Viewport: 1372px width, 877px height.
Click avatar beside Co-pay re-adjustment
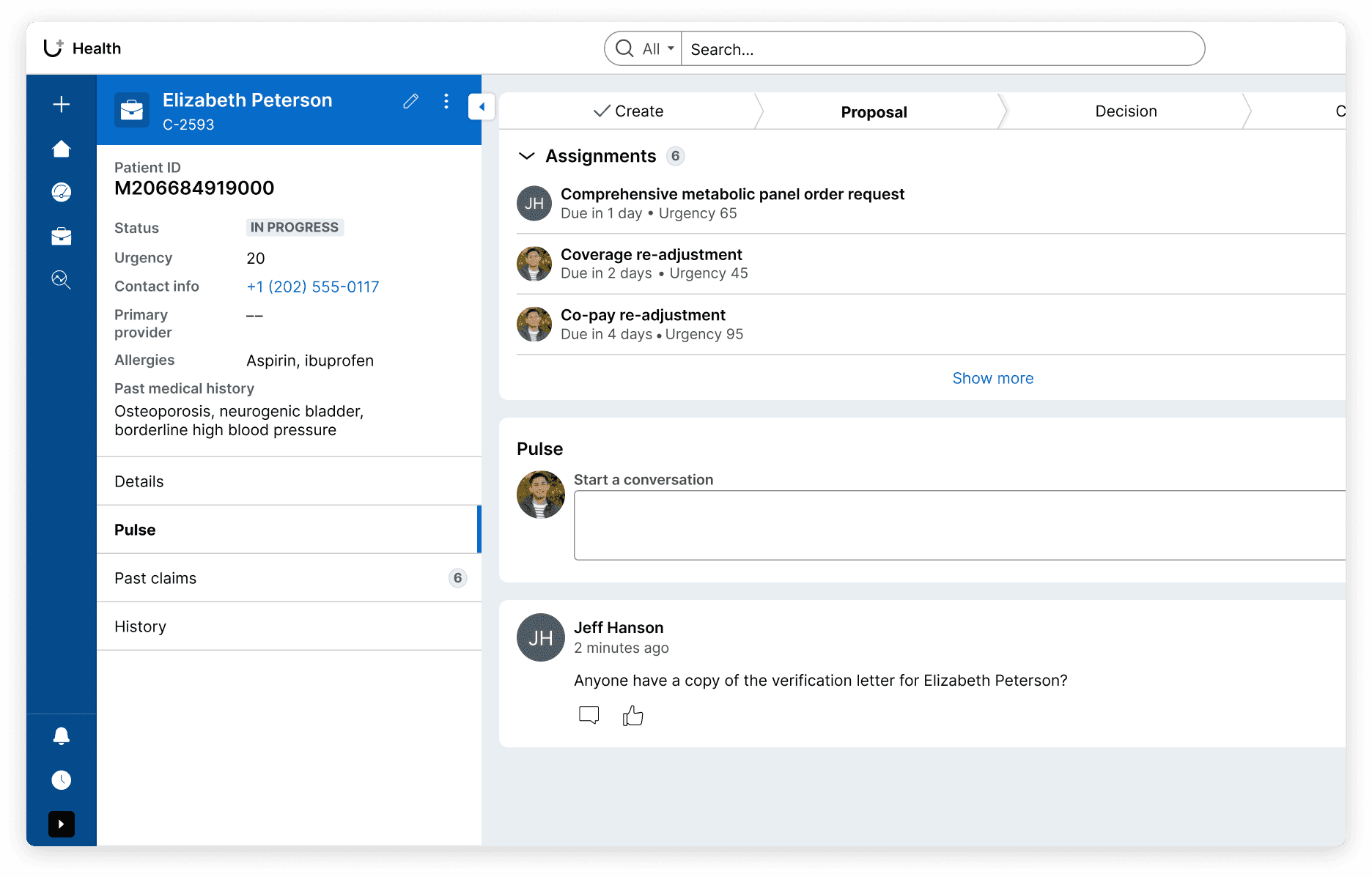pyautogui.click(x=534, y=325)
